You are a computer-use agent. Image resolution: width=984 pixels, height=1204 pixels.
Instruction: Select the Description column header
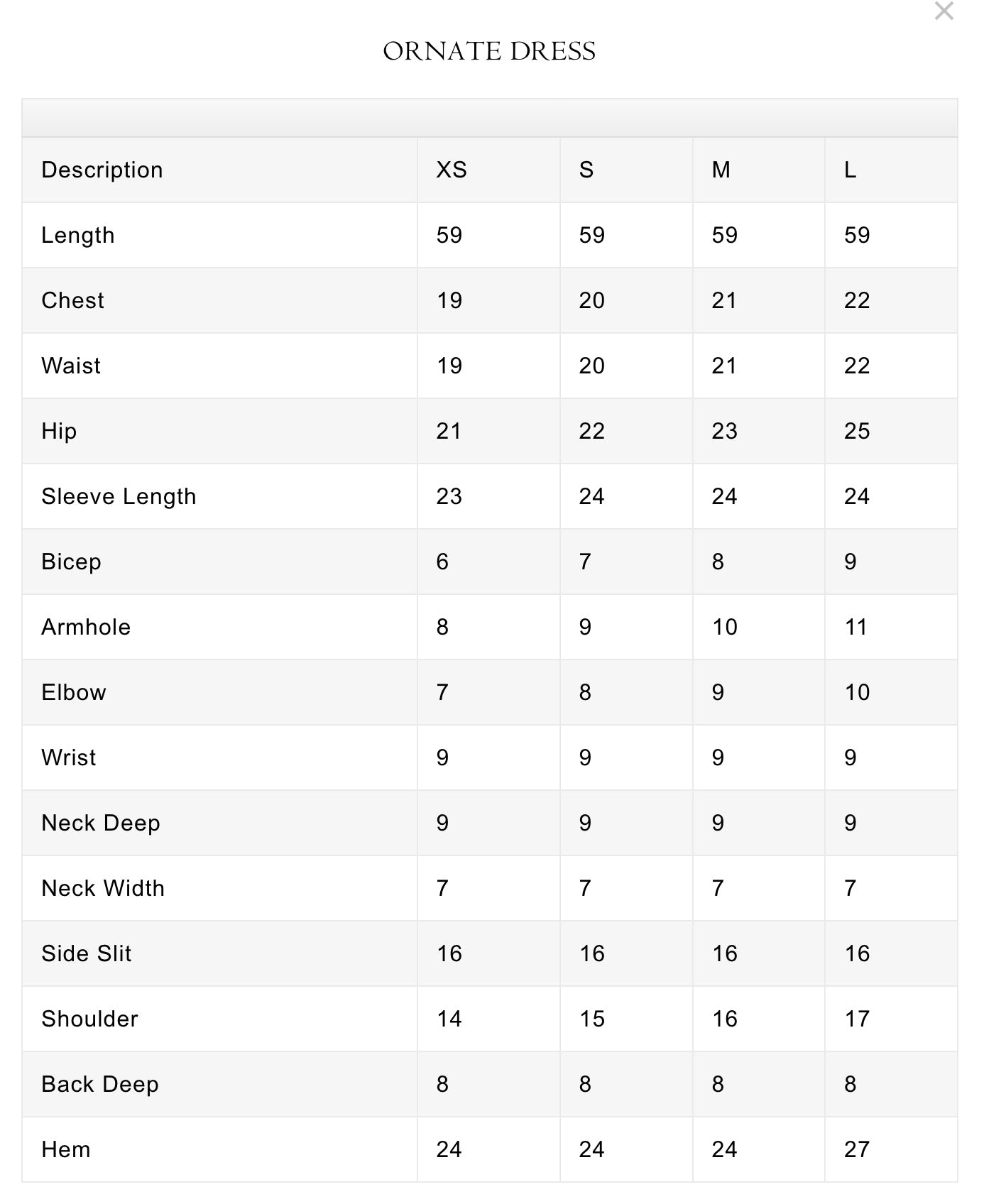pos(102,170)
